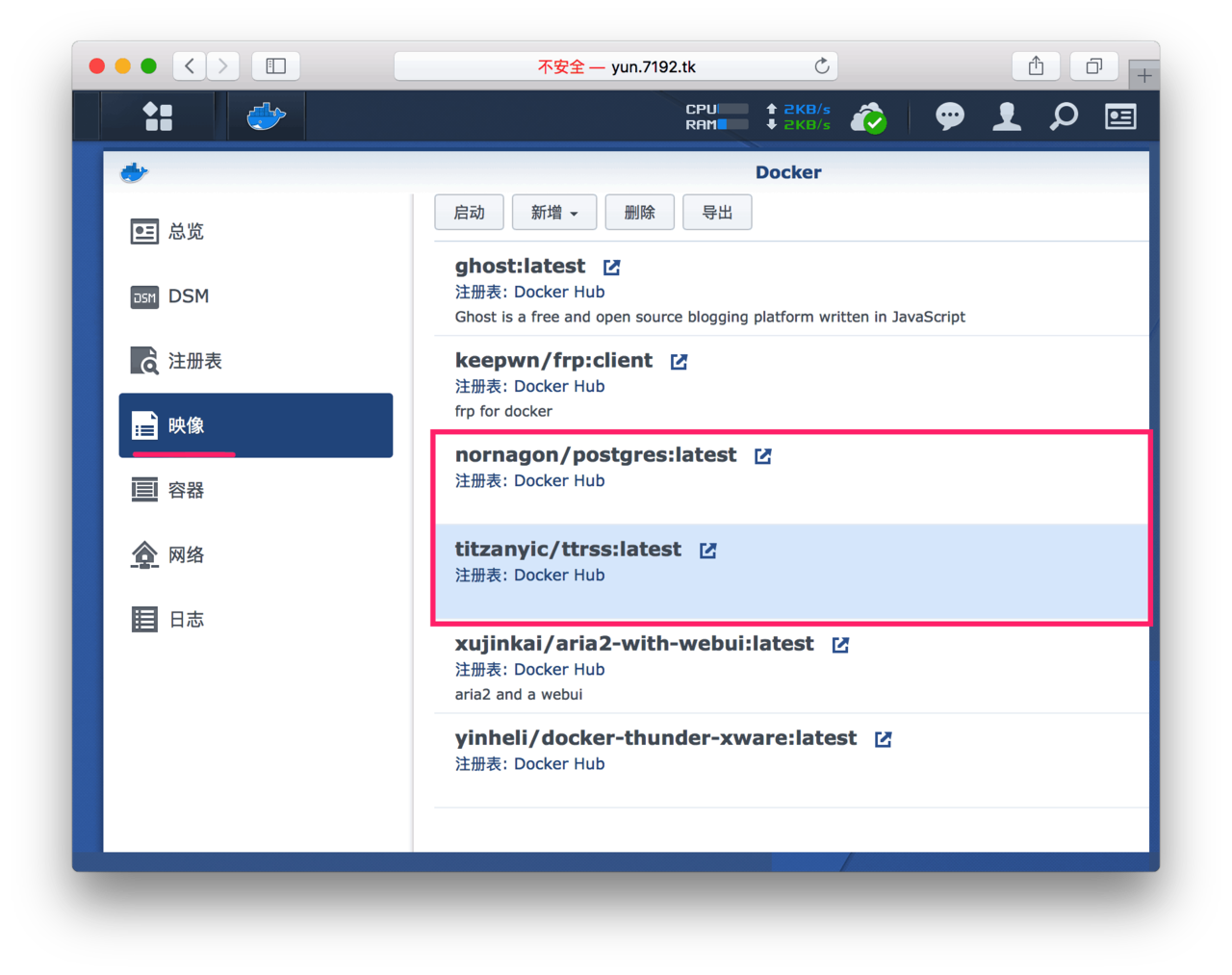
Task: Select the yinheli/docker-thunder-xware:latest image row
Action: click(x=791, y=760)
